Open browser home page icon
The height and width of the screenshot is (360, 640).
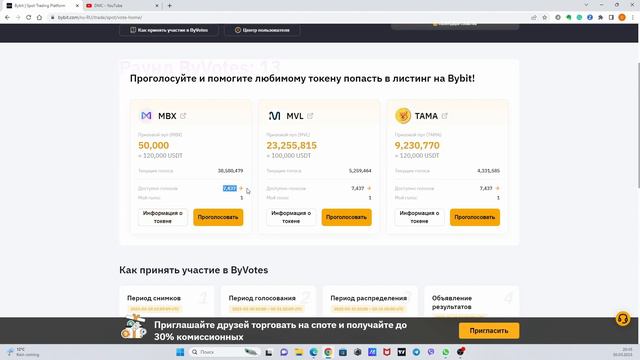click(x=39, y=18)
